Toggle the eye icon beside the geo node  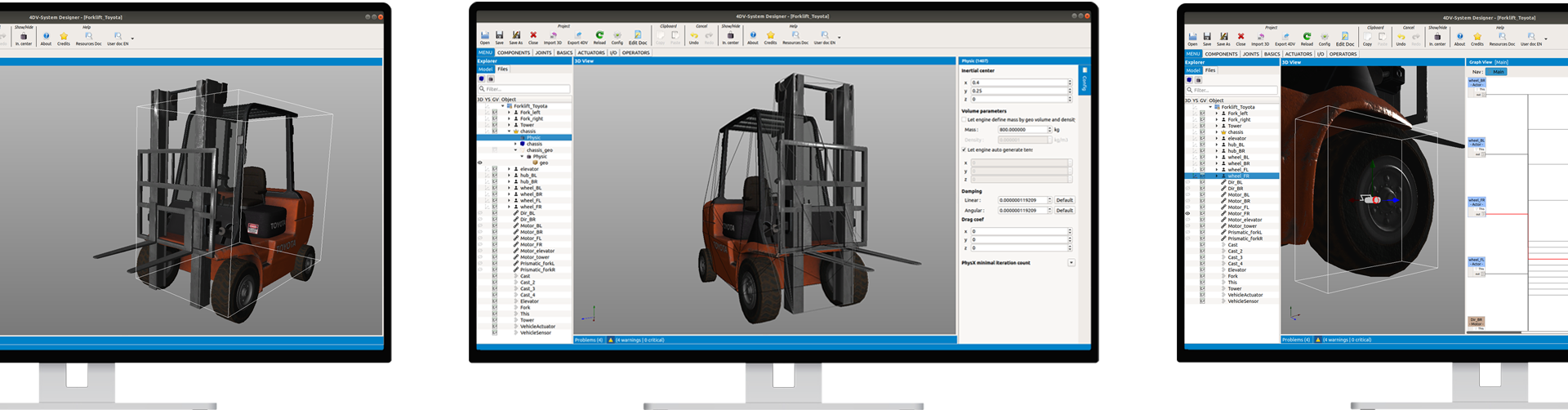(x=480, y=163)
